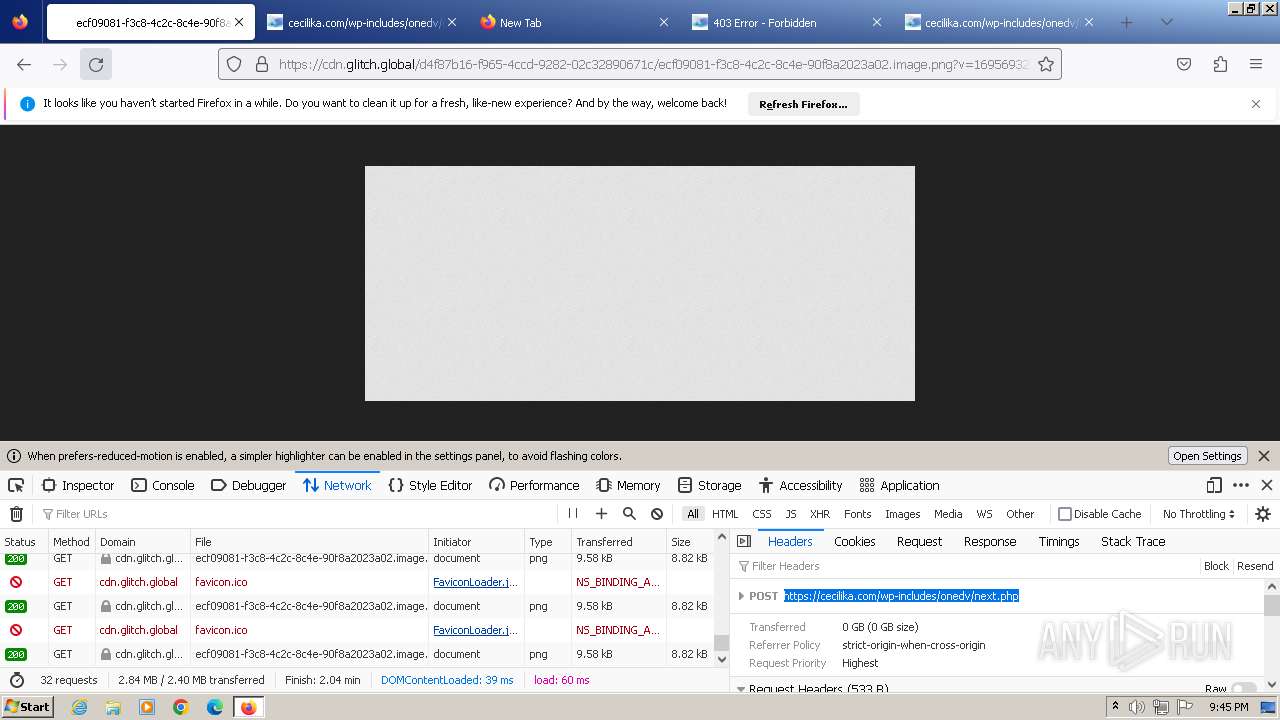The image size is (1280, 720).
Task: Toggle Raw request headers switch
Action: 1244,689
